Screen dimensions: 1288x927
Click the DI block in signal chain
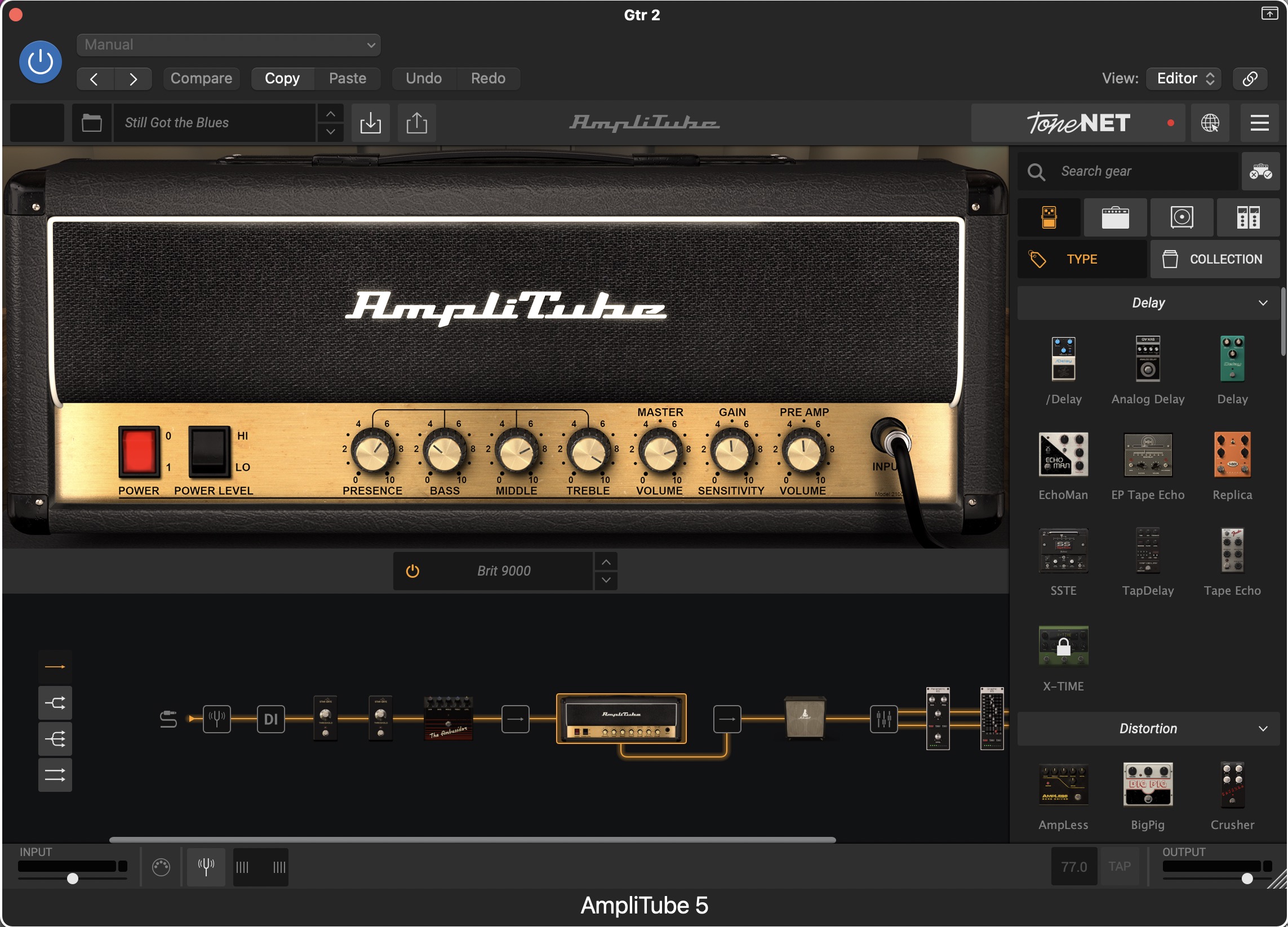271,719
